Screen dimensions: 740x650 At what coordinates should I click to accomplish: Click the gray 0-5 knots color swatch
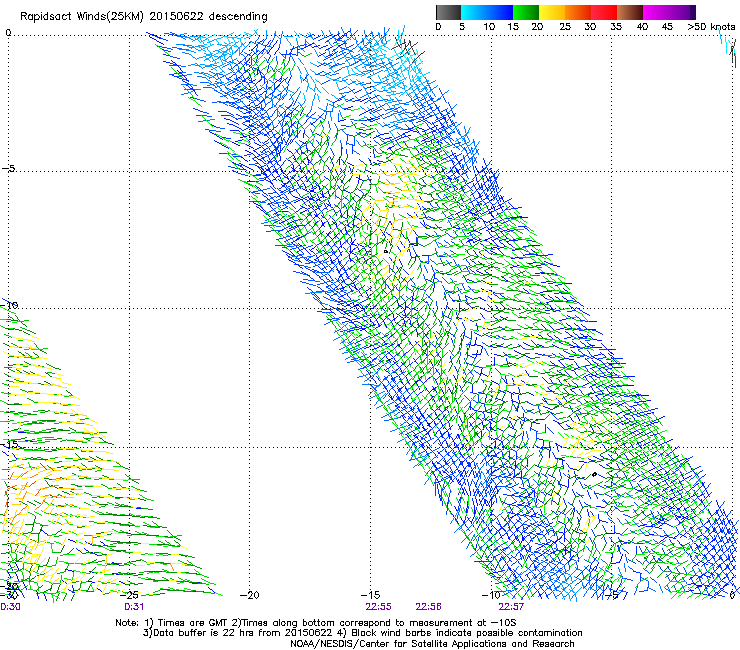pyautogui.click(x=448, y=12)
